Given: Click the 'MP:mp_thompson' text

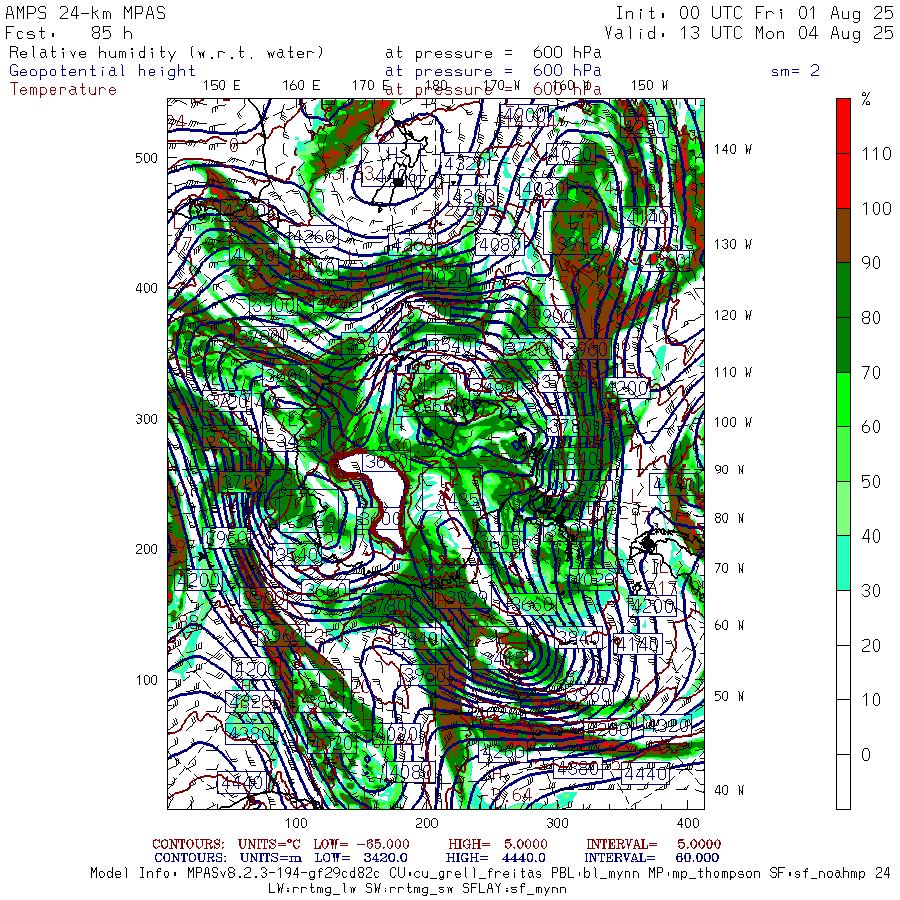Looking at the screenshot, I should pyautogui.click(x=705, y=874).
